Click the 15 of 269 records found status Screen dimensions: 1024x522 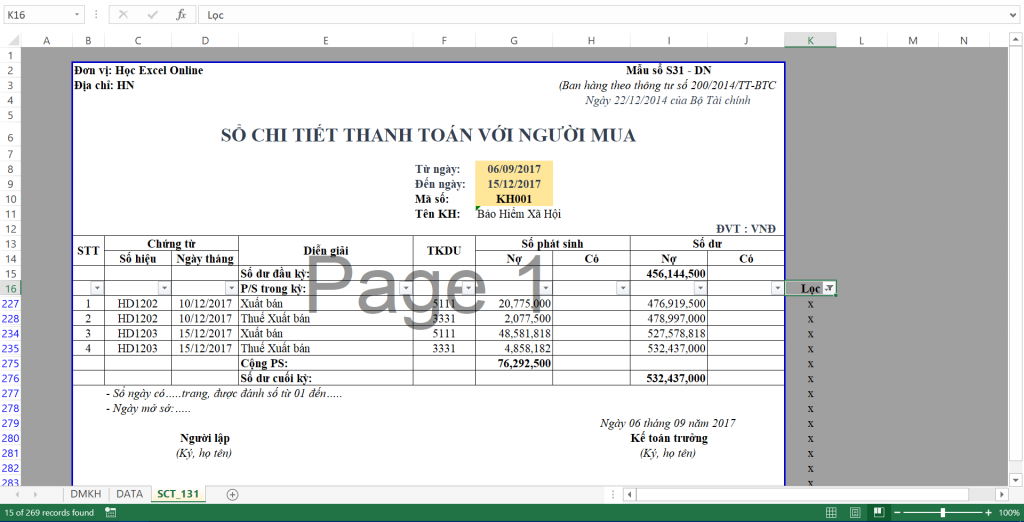coord(49,513)
